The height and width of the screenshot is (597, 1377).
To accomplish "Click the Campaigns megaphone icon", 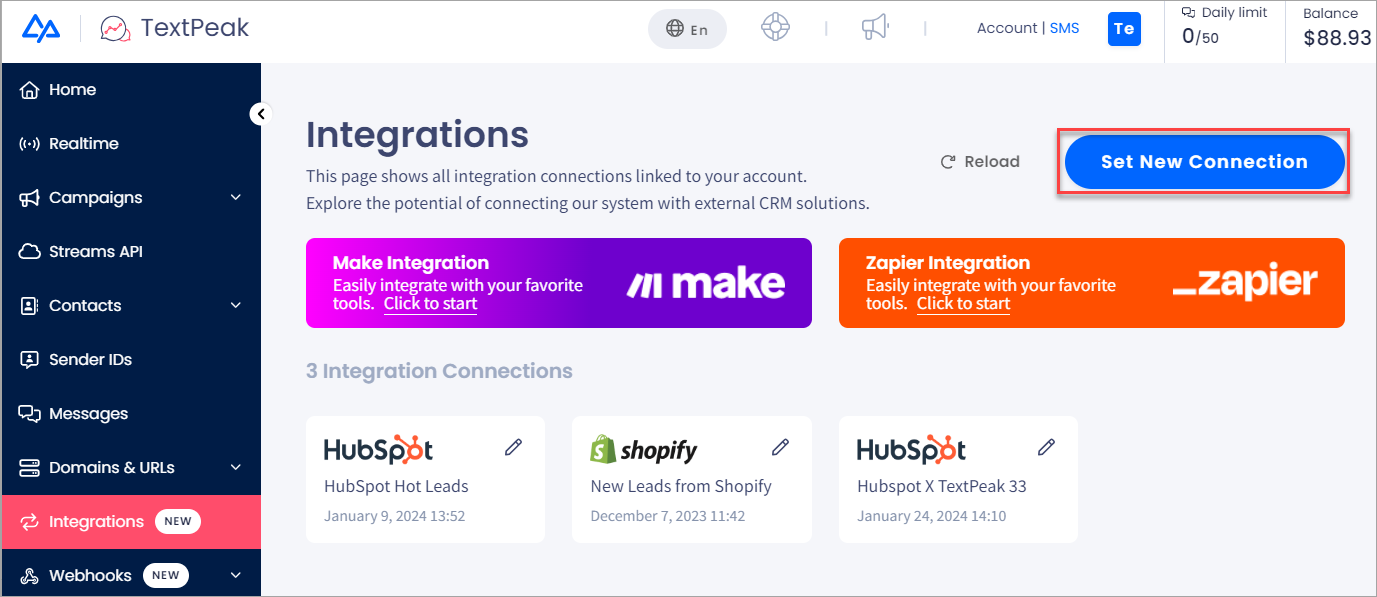I will click(x=29, y=198).
